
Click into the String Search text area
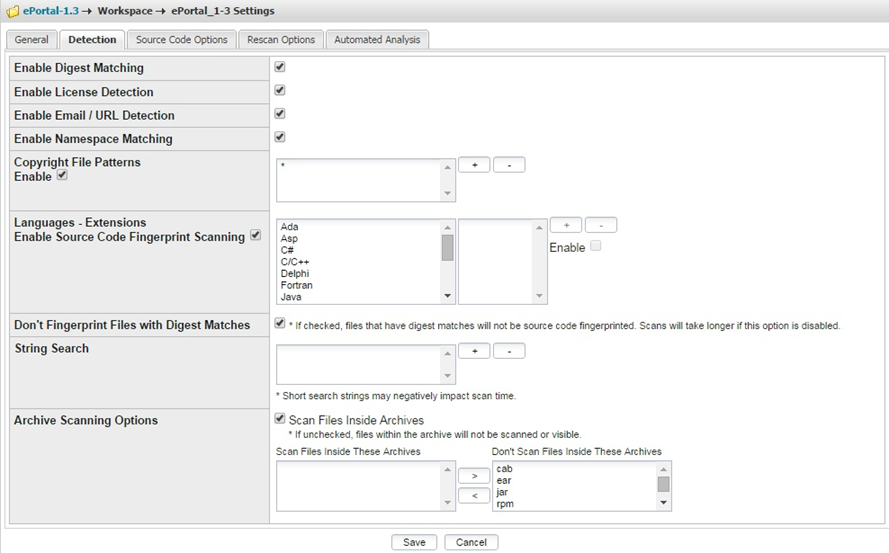point(358,365)
